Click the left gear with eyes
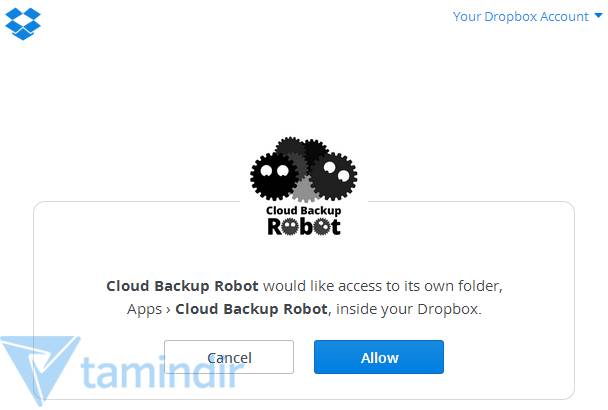This screenshot has width=608, height=410. pyautogui.click(x=274, y=176)
